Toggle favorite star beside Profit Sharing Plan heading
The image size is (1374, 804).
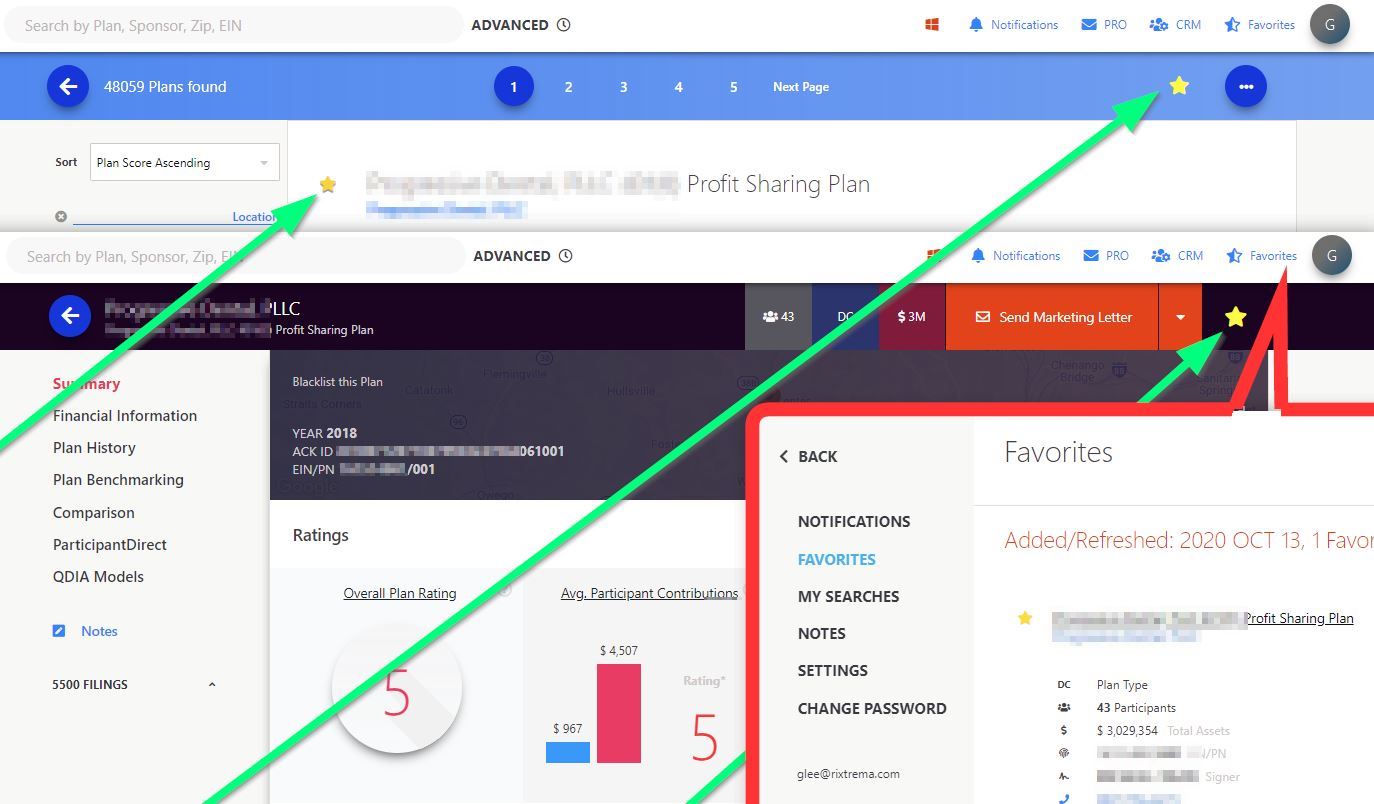328,184
